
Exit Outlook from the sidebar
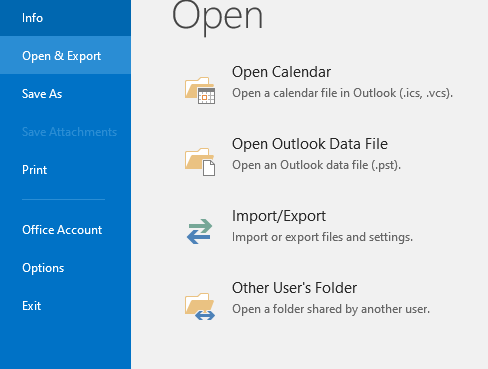(x=65, y=306)
